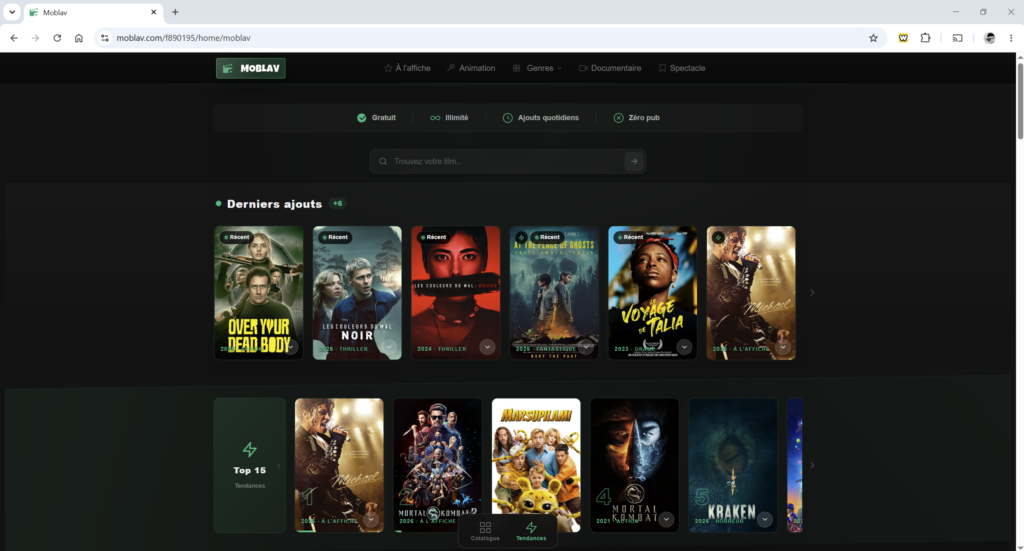Reload the page with refresh icon
This screenshot has height=551, width=1024.
(57, 38)
